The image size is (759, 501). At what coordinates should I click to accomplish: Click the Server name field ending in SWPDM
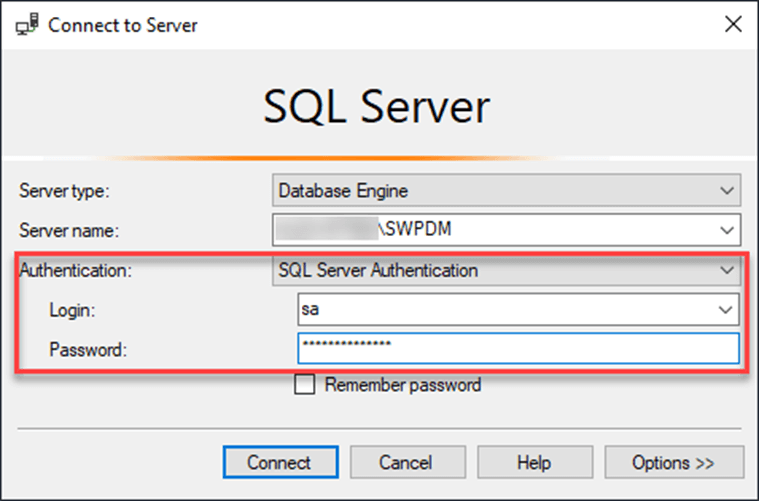click(x=506, y=230)
